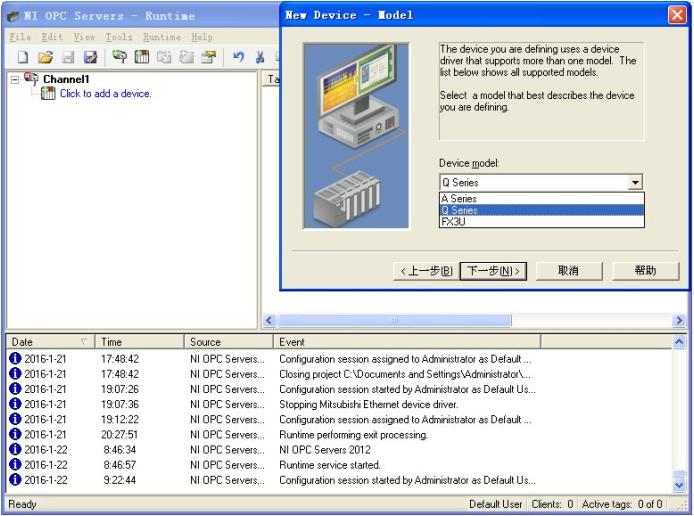Open the Runtime menu

[162, 37]
